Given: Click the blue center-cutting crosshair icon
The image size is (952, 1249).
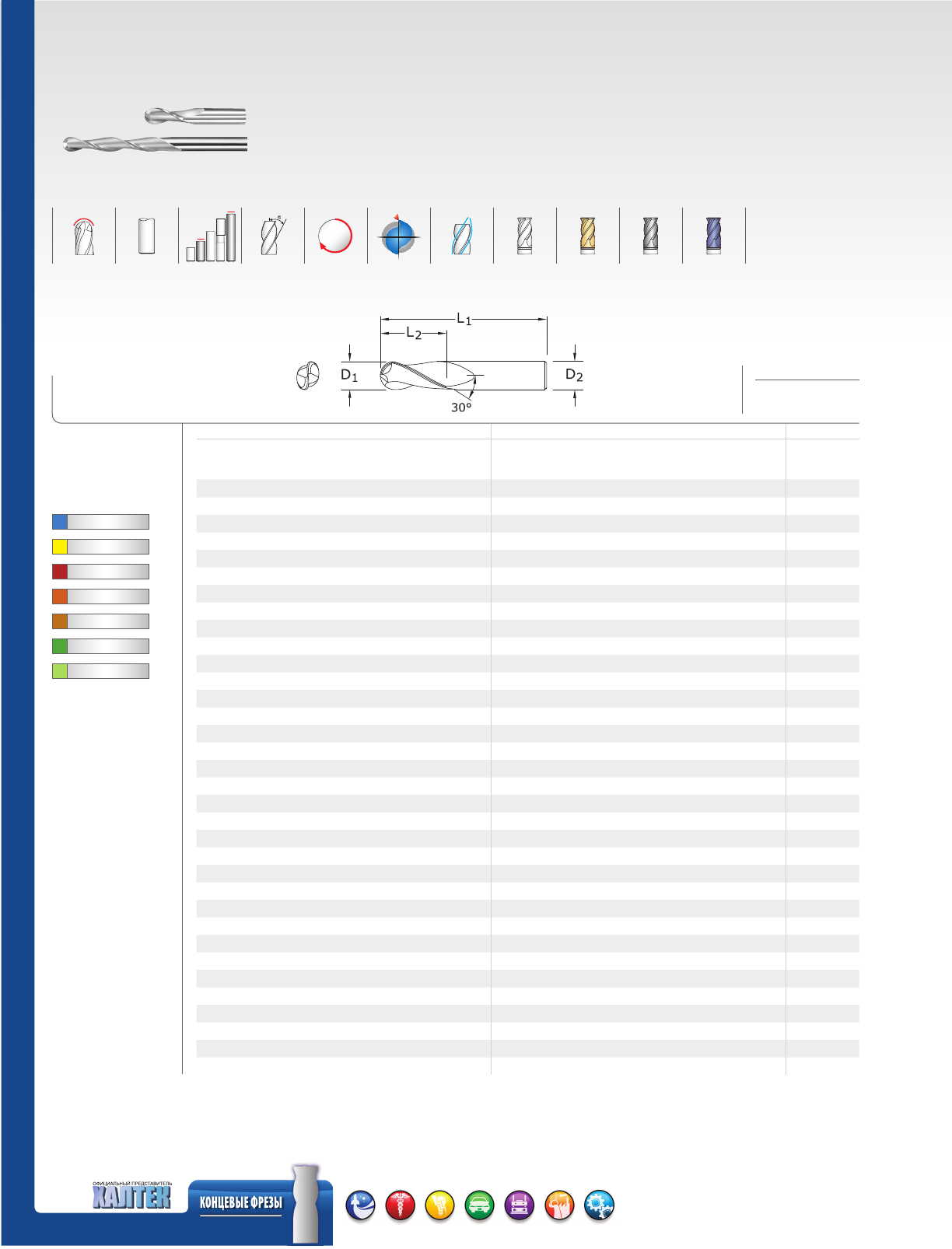Looking at the screenshot, I should pyautogui.click(x=398, y=235).
